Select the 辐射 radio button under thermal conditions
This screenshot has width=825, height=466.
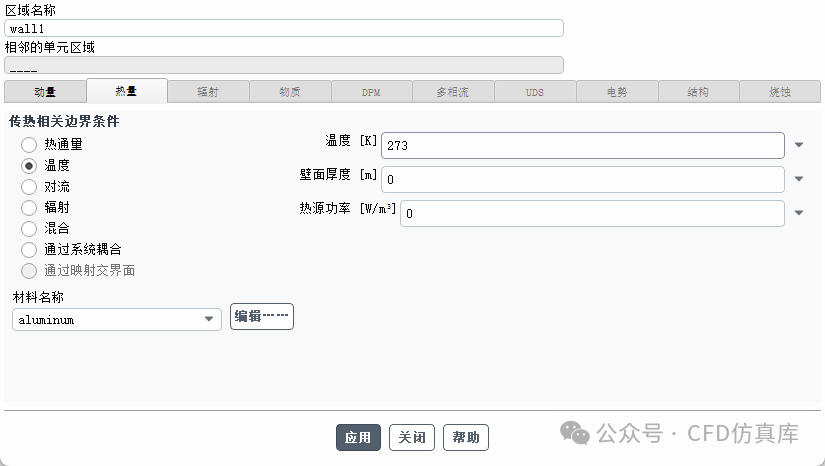pos(29,208)
